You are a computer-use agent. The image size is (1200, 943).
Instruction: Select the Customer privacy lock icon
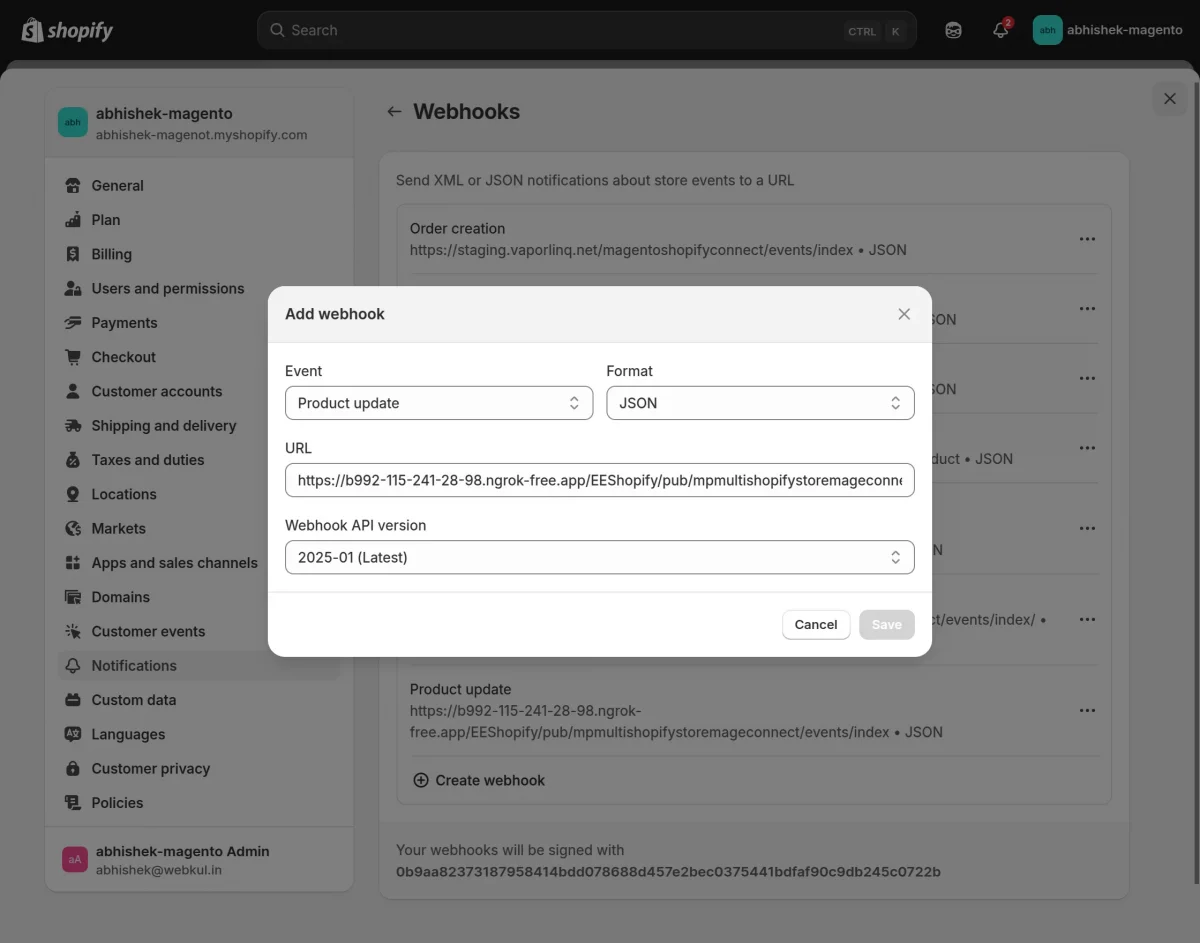73,768
